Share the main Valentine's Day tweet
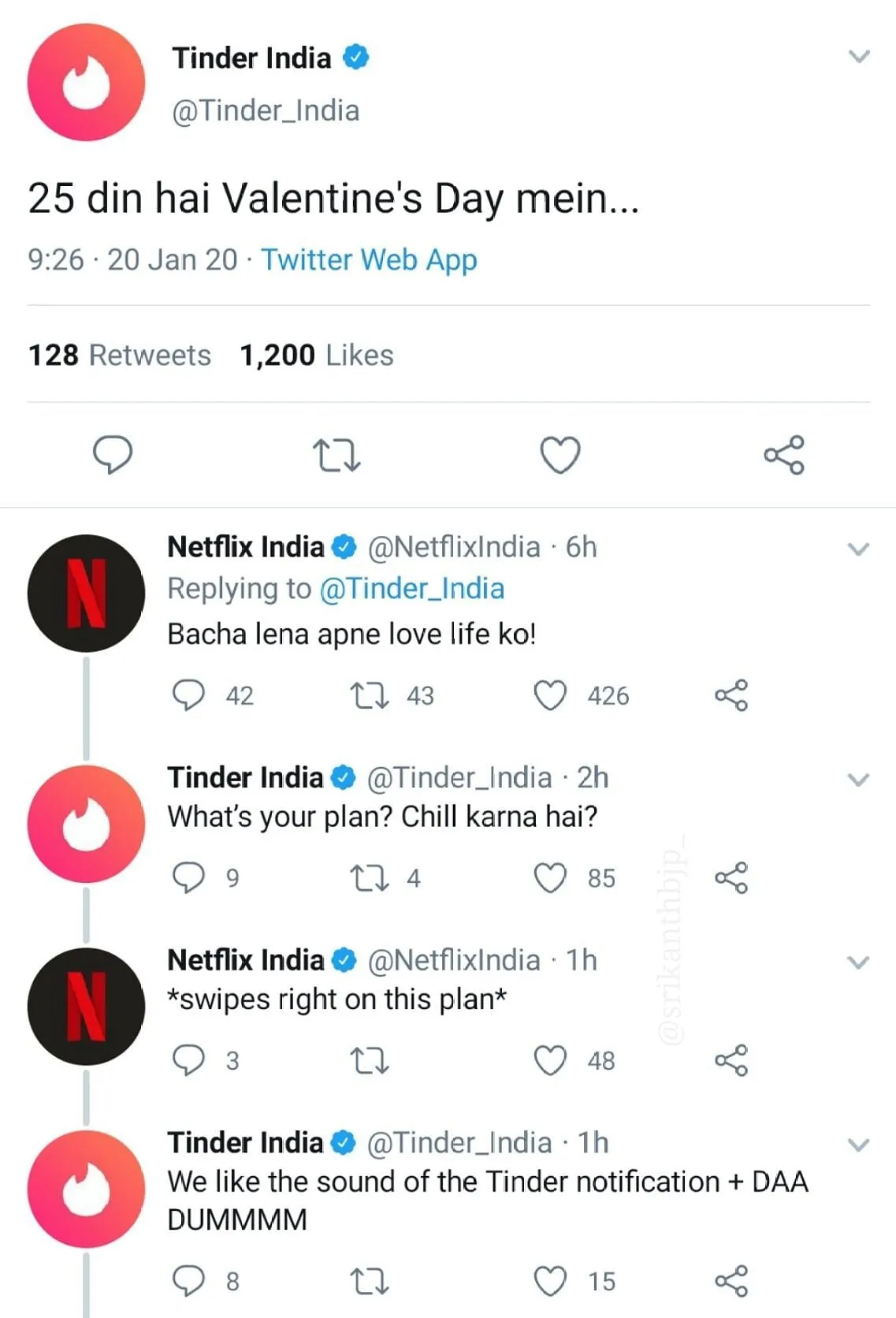Viewport: 896px width, 1318px height. [x=784, y=455]
